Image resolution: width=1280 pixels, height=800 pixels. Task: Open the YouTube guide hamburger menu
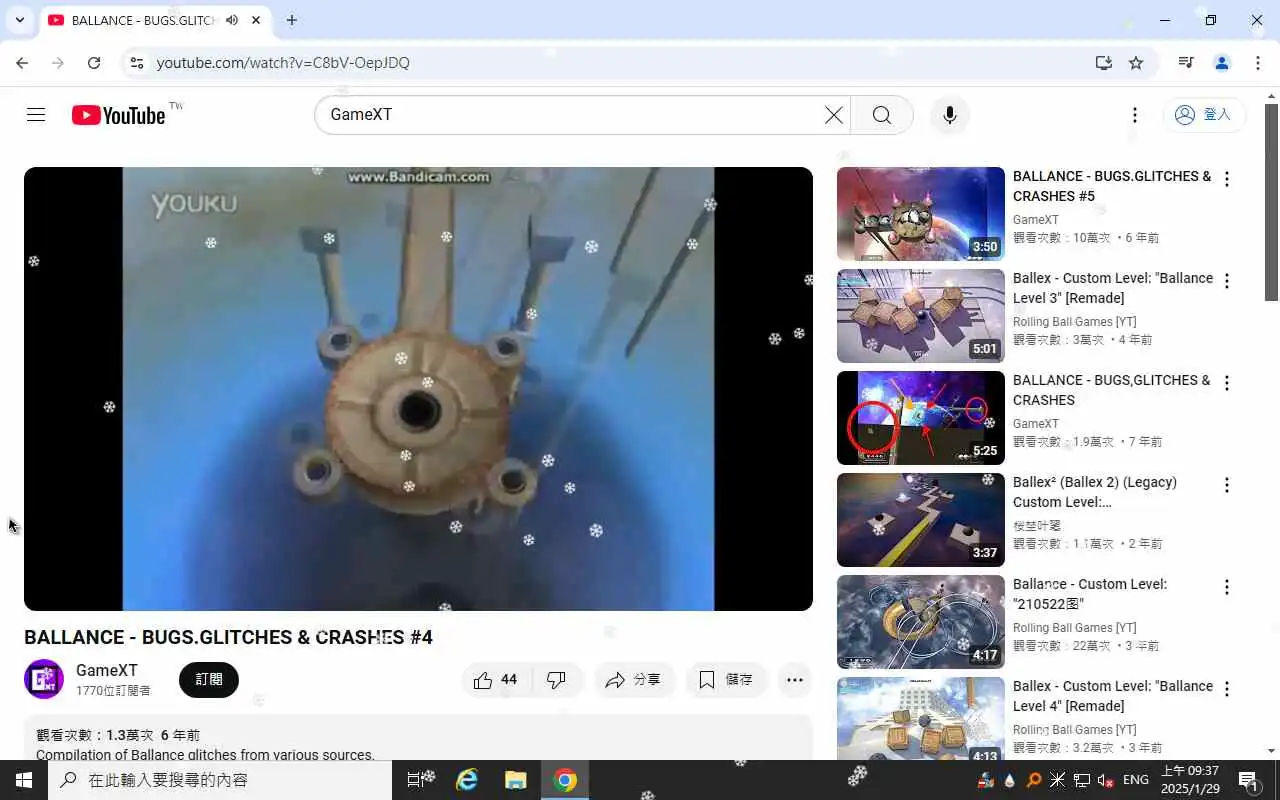(36, 115)
